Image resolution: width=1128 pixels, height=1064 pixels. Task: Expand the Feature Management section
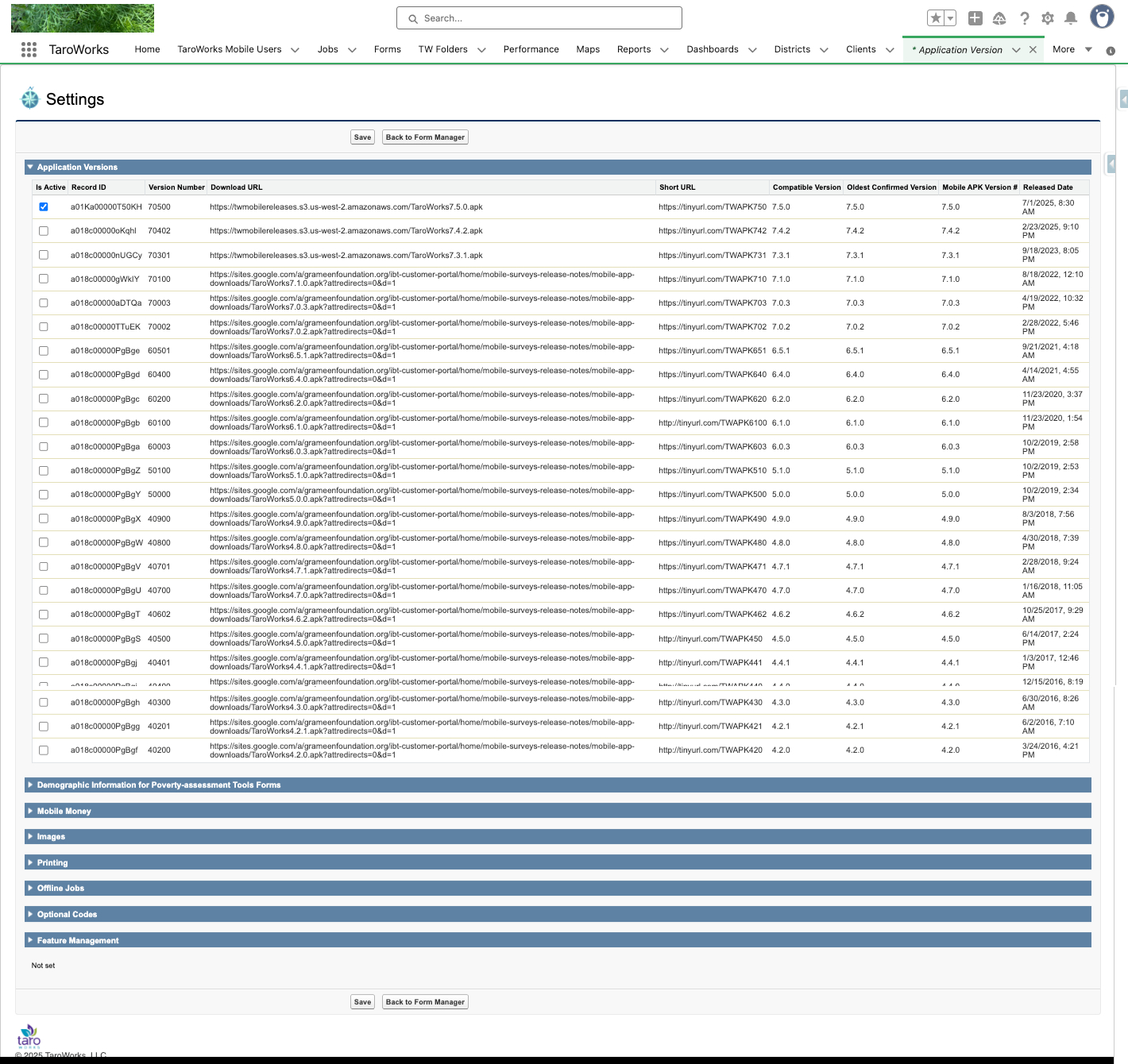[30, 940]
